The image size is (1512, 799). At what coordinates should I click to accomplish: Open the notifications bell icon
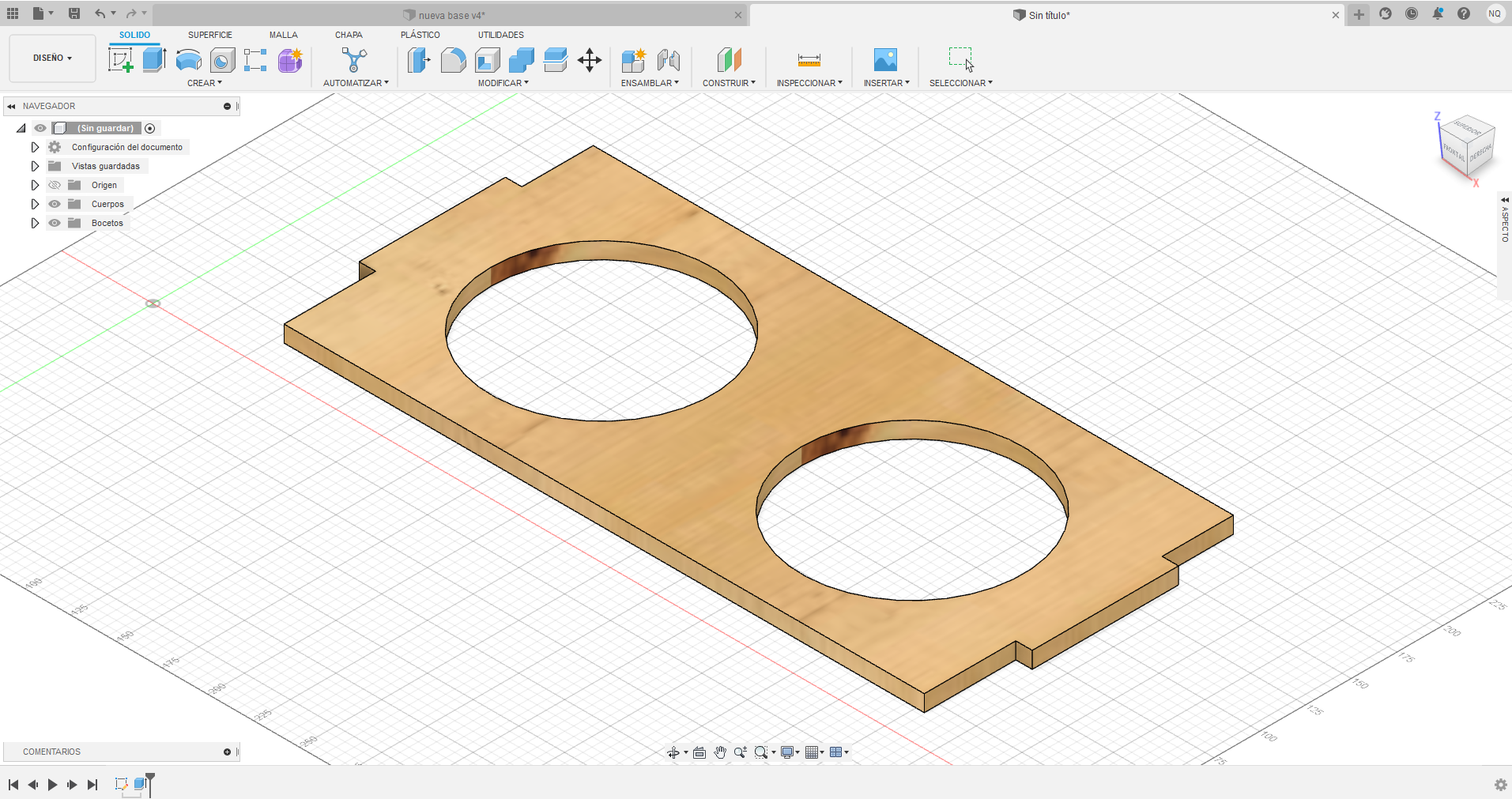point(1438,13)
